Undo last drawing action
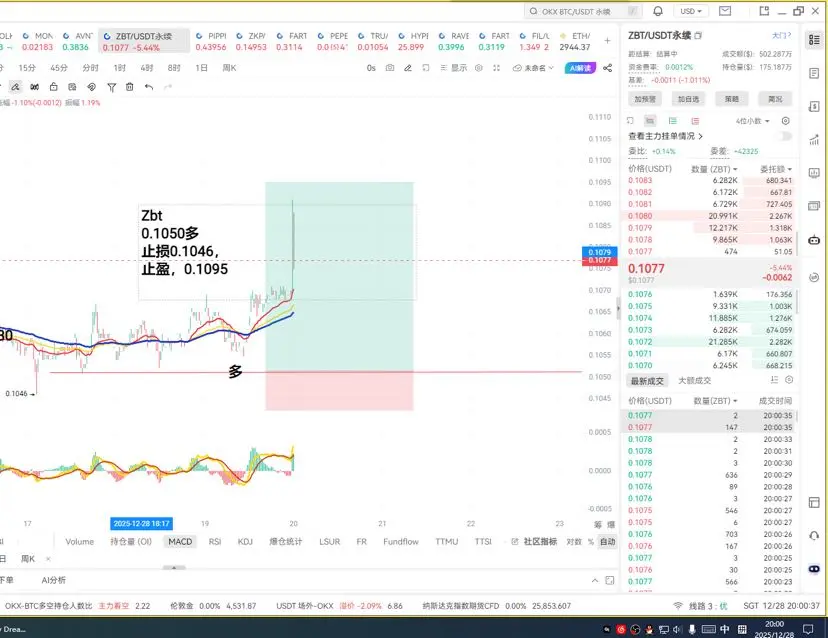Screen dimensions: 828x638 coord(149,87)
